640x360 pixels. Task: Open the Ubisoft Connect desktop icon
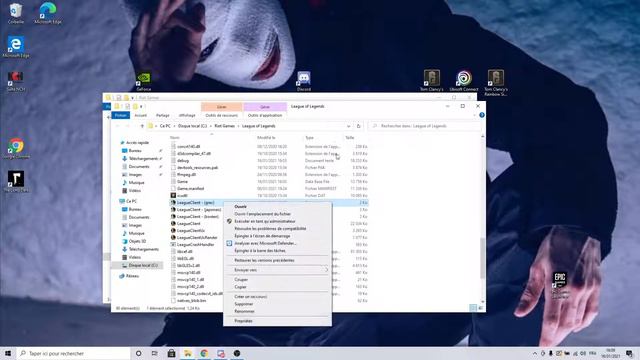pyautogui.click(x=464, y=80)
